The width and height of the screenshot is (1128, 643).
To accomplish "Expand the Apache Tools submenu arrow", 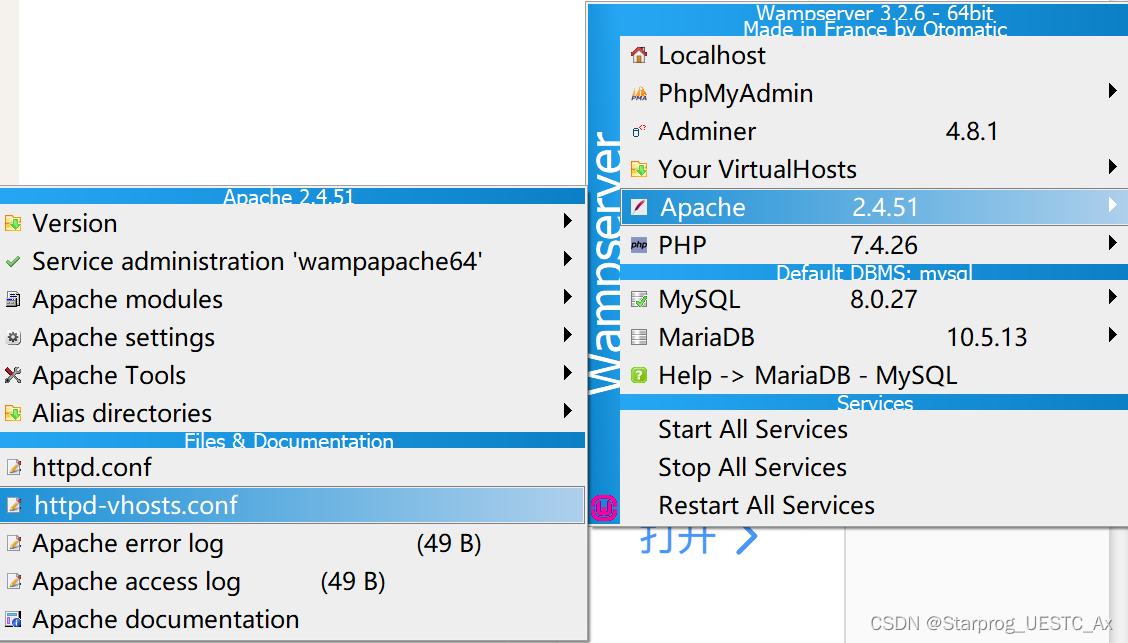I will click(568, 373).
